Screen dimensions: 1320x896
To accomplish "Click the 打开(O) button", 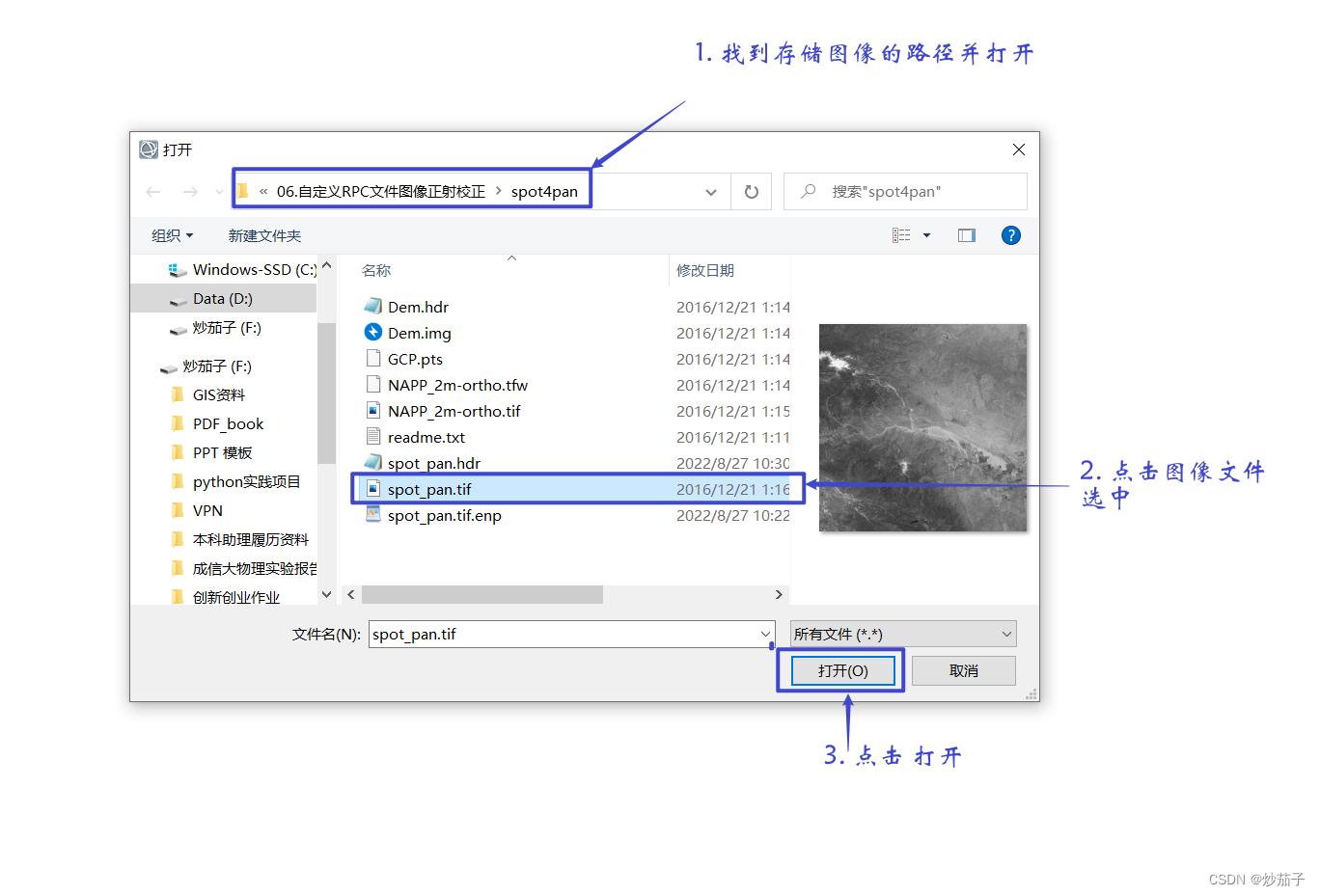I will (842, 670).
